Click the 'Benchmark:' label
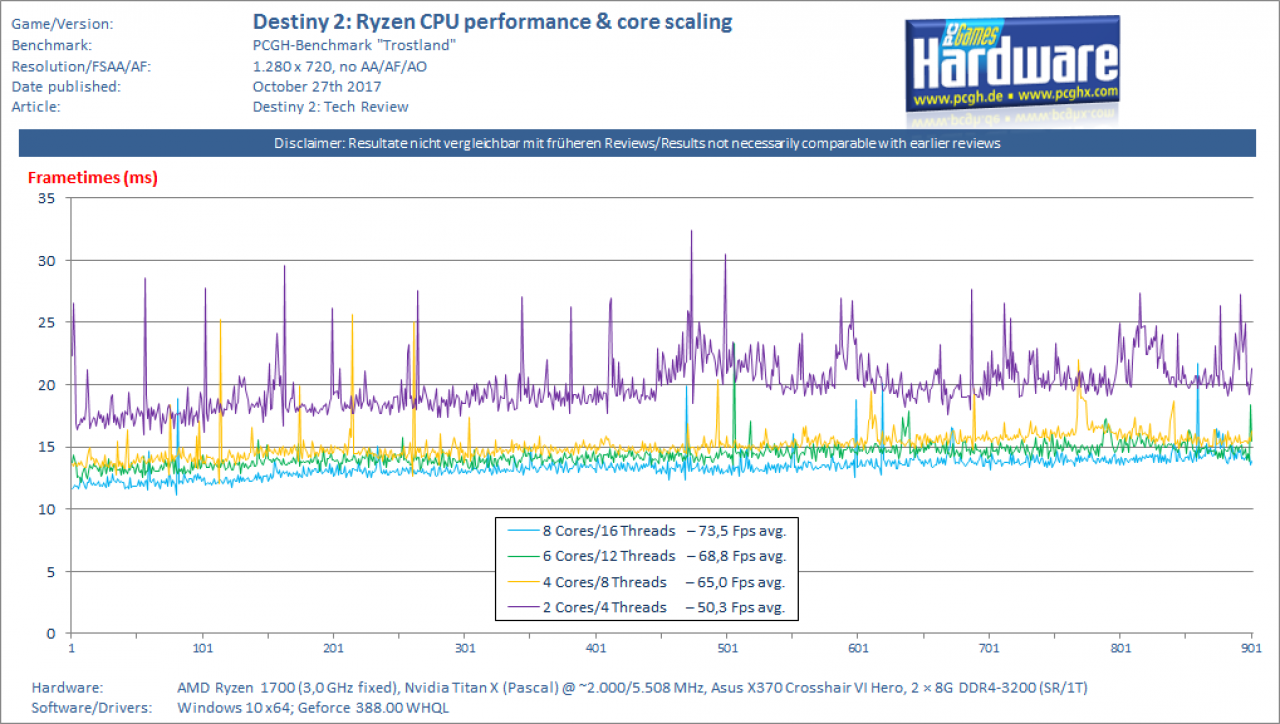This screenshot has width=1280, height=724. pos(51,45)
